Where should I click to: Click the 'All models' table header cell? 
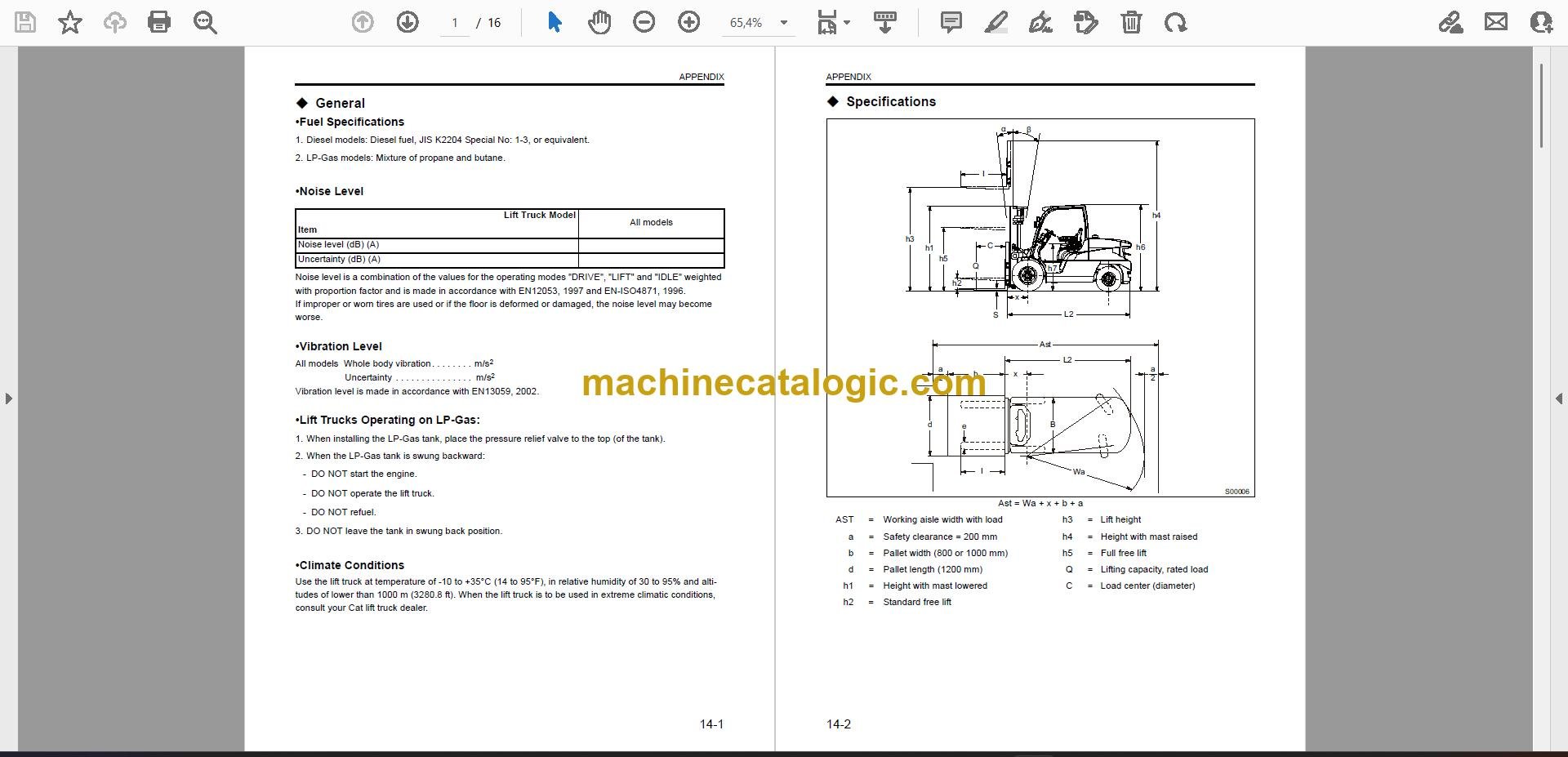pos(651,222)
